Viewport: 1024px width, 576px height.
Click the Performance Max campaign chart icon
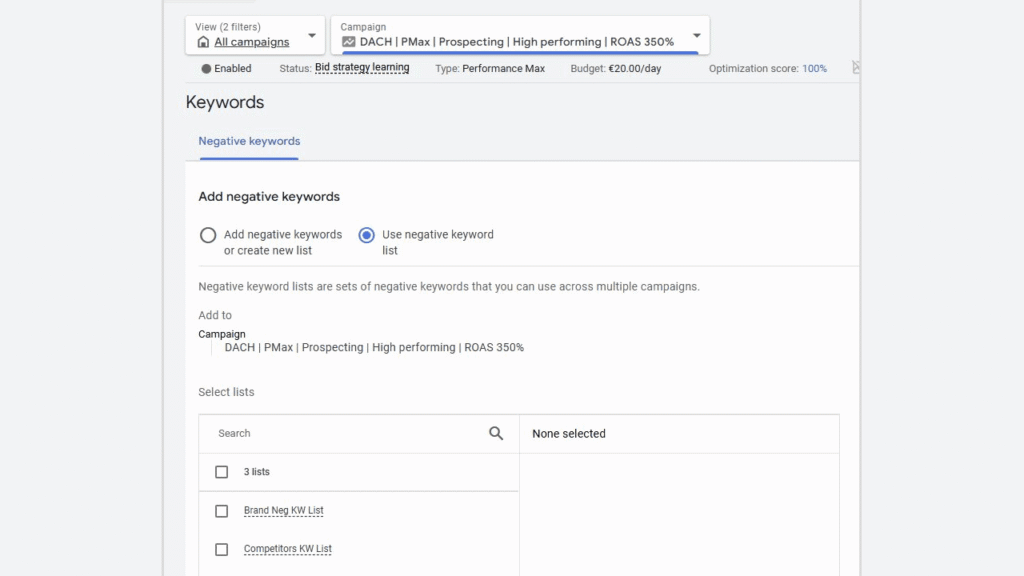pyautogui.click(x=349, y=42)
